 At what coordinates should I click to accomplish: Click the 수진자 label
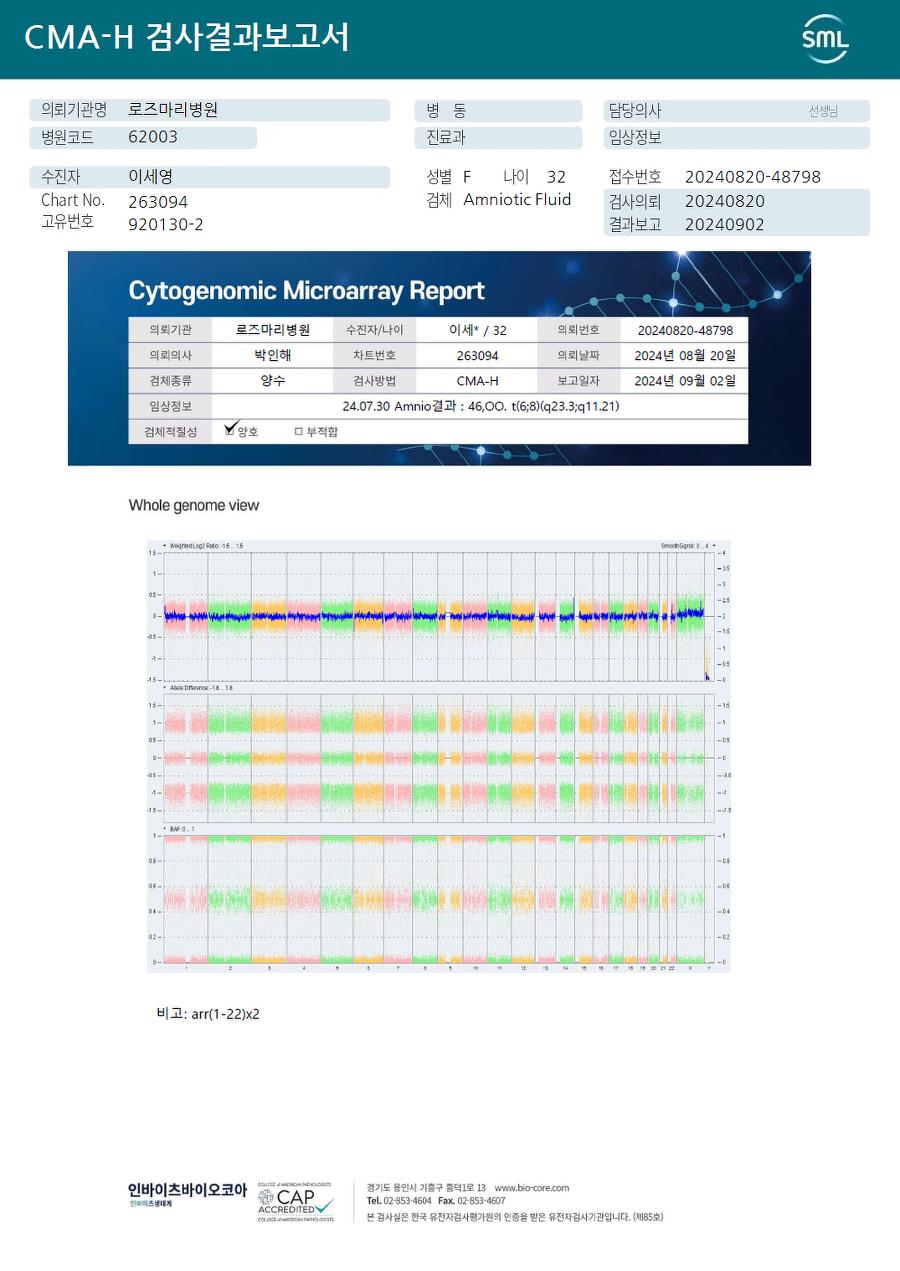60,177
